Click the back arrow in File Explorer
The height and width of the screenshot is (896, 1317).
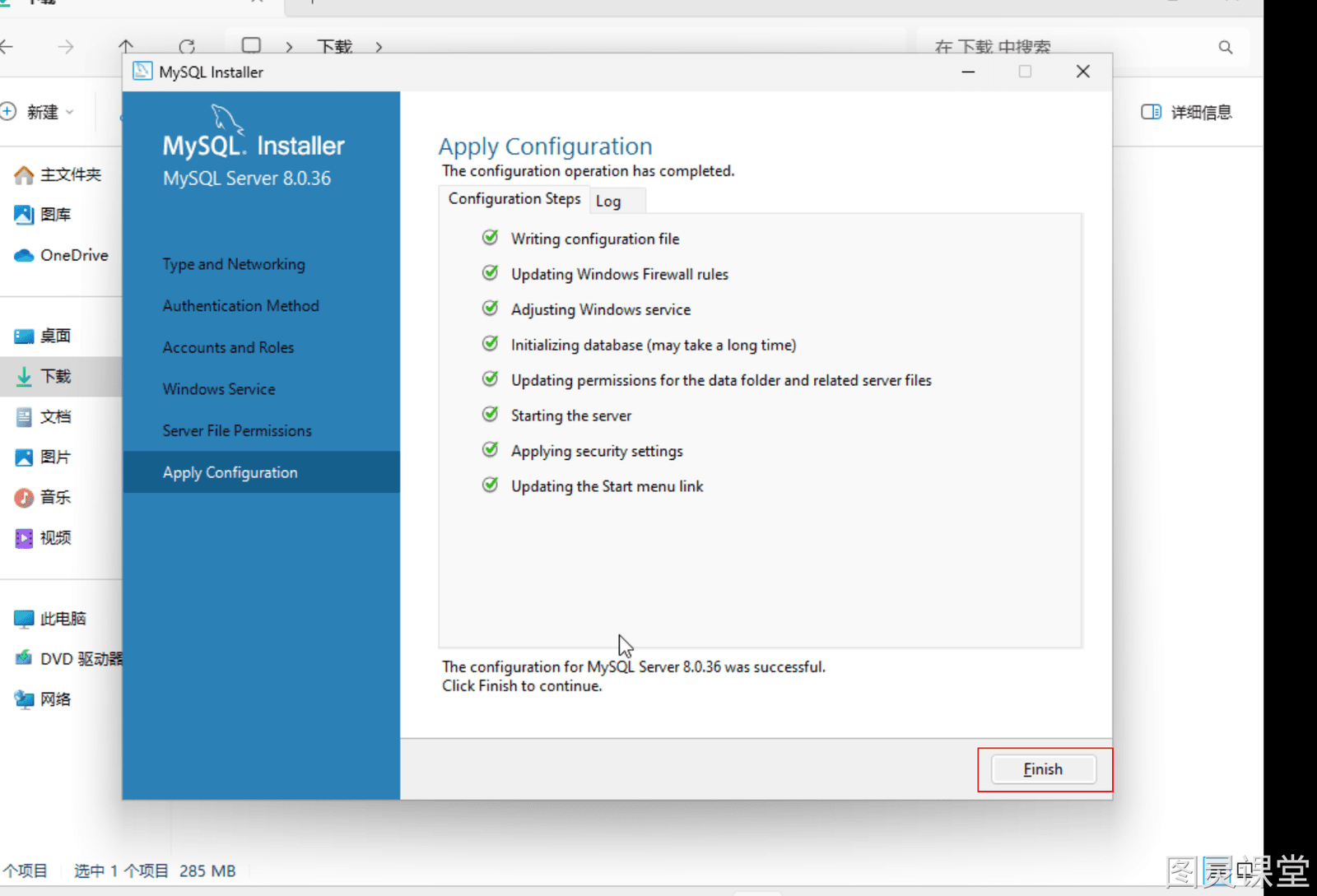tap(7, 47)
